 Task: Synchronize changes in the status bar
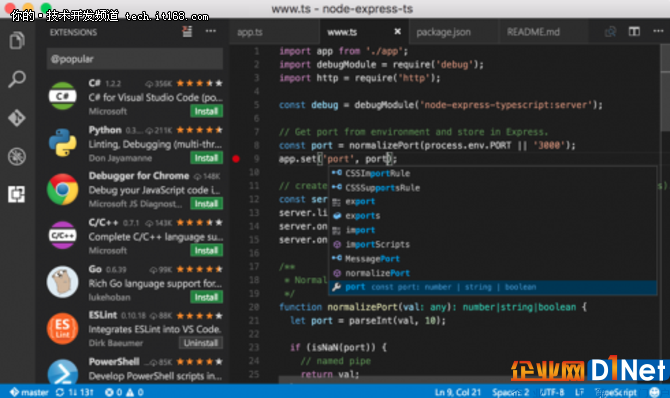[x=75, y=392]
